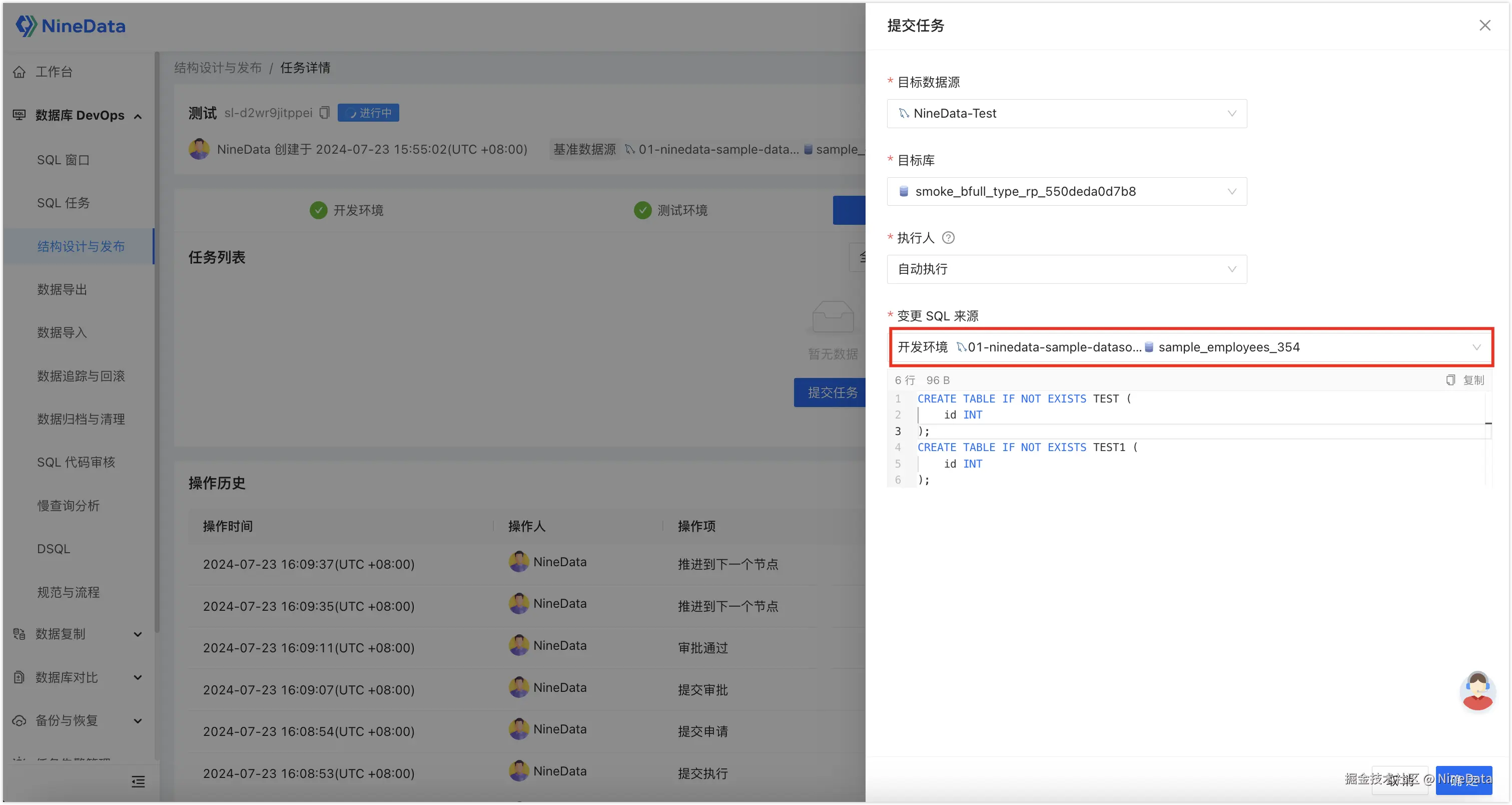This screenshot has height=805, width=1512.
Task: Click the NineData logo icon
Action: click(x=26, y=26)
